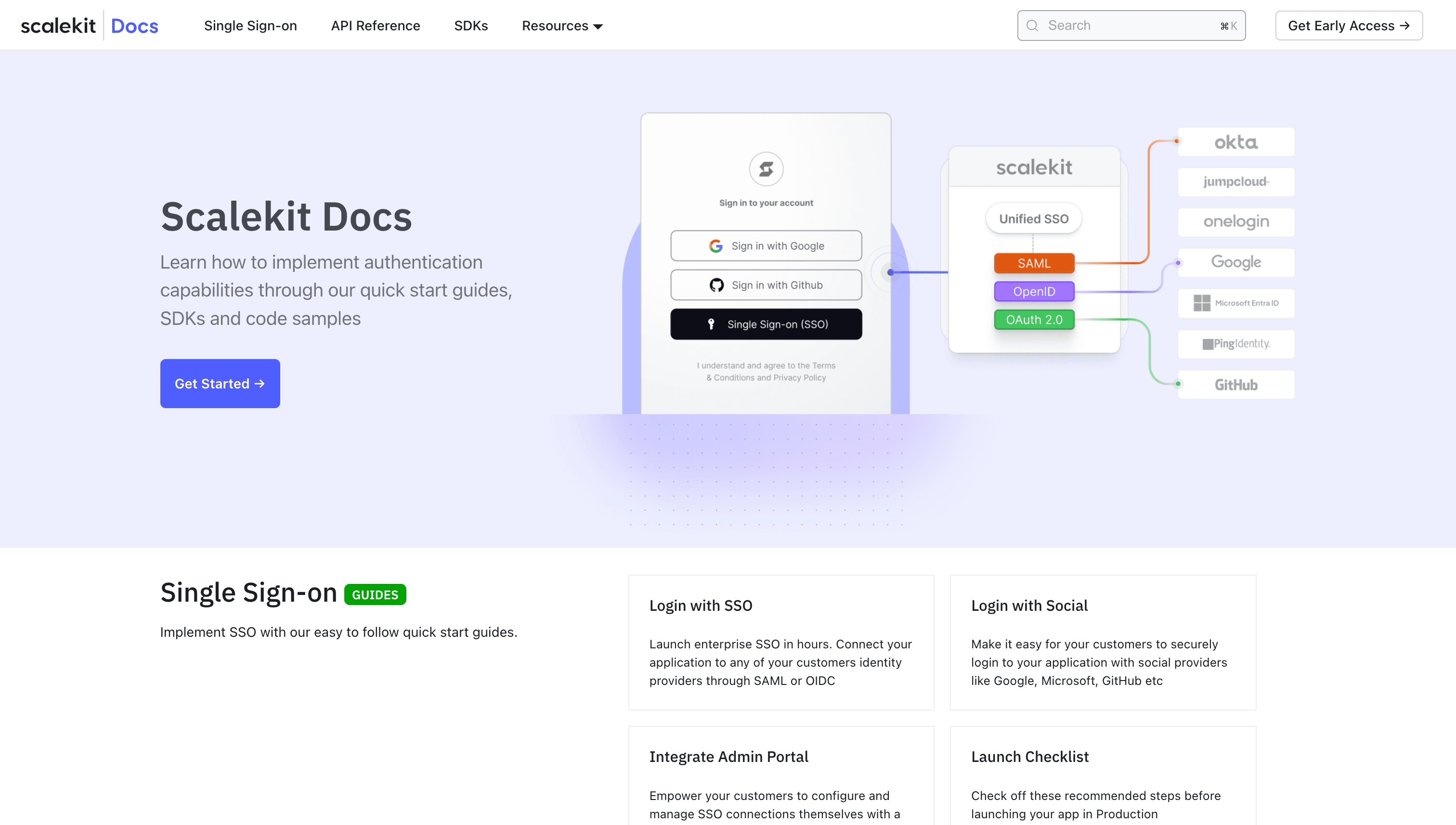Open the Login with SSO card

(781, 643)
